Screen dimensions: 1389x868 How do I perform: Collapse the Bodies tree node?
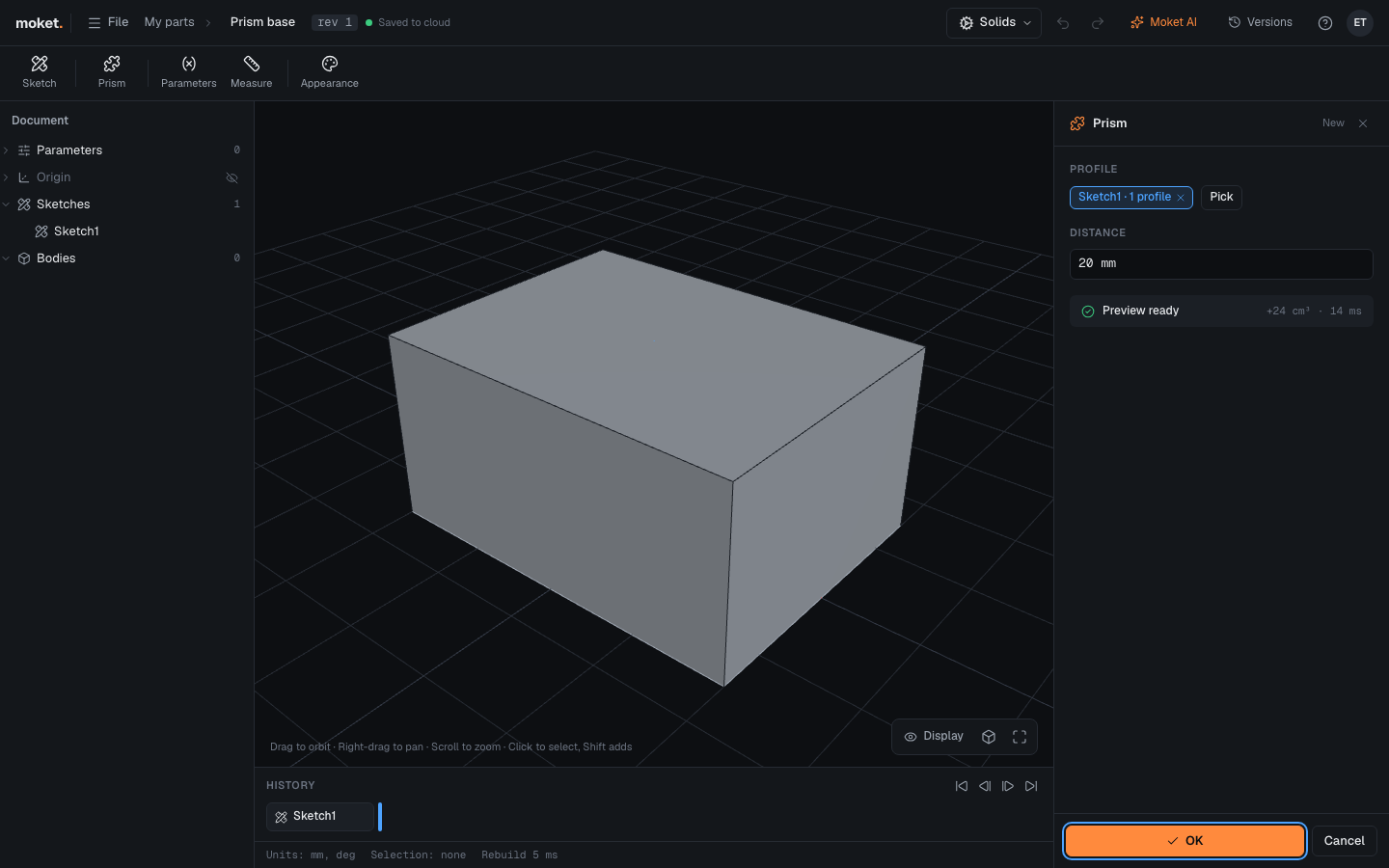point(7,258)
